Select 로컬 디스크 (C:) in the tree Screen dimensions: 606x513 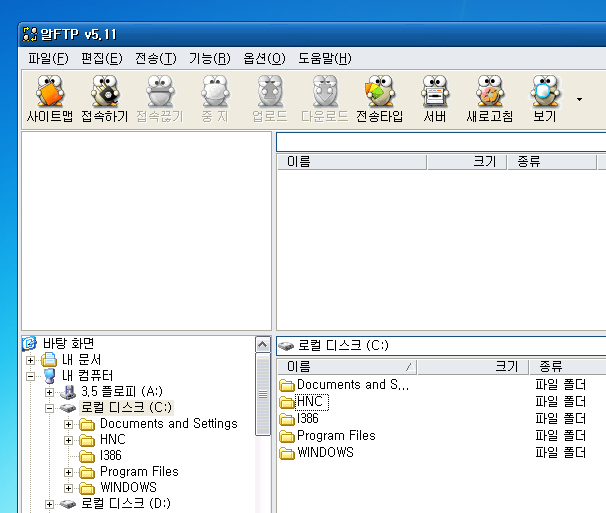[126, 407]
